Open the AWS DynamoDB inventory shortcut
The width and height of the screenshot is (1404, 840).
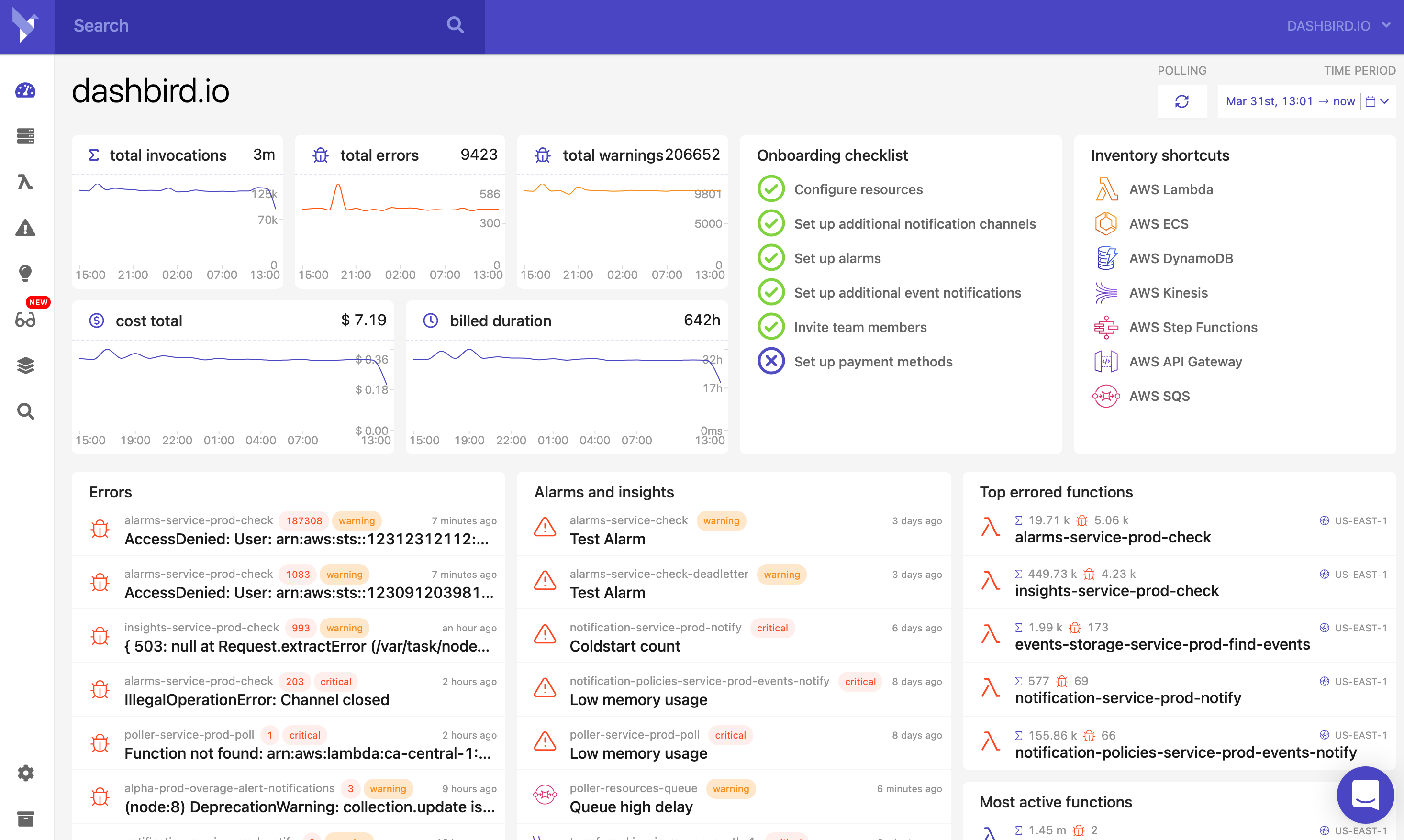tap(1181, 258)
